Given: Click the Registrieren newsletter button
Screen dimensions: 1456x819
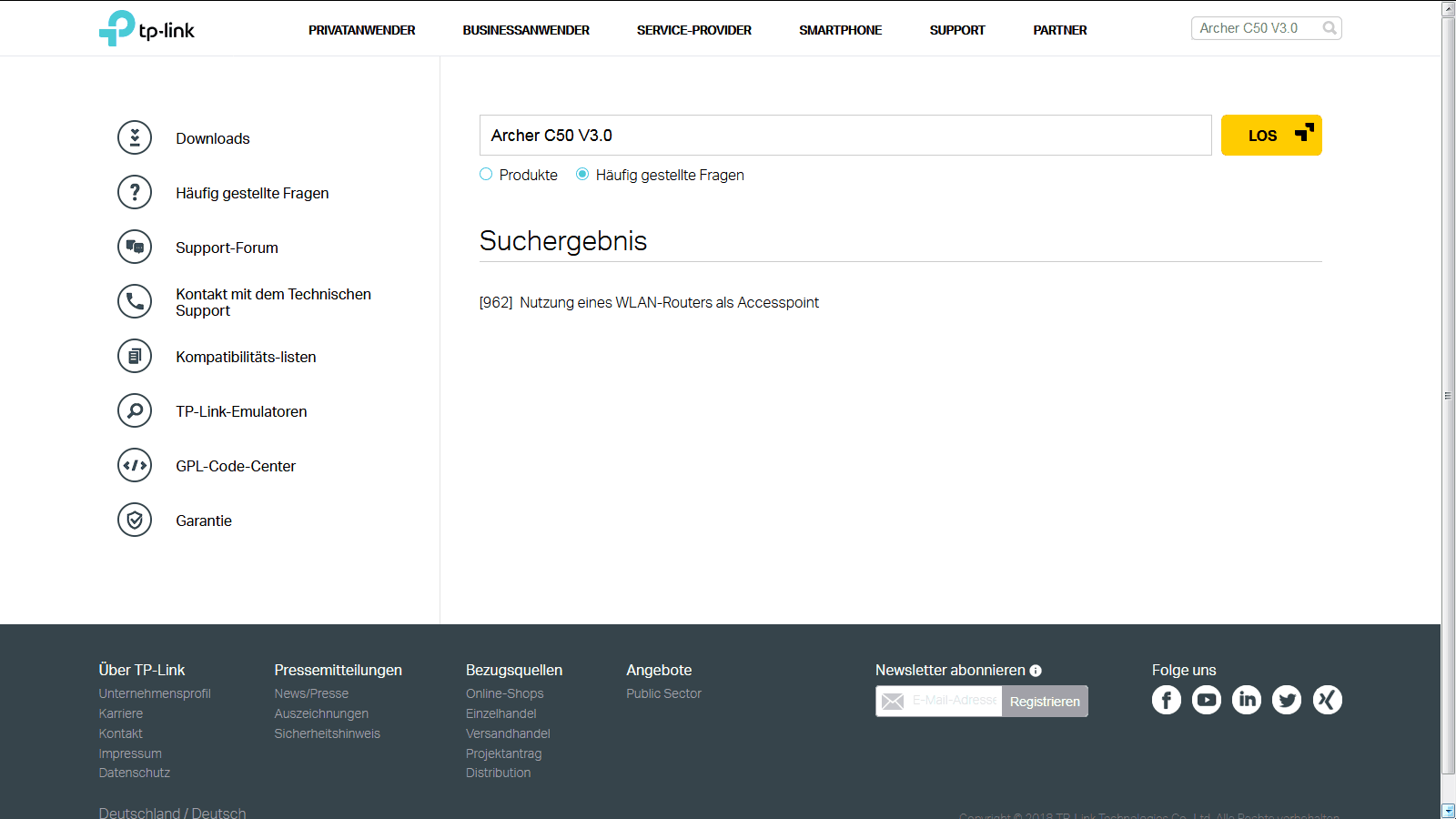Looking at the screenshot, I should 1045,701.
